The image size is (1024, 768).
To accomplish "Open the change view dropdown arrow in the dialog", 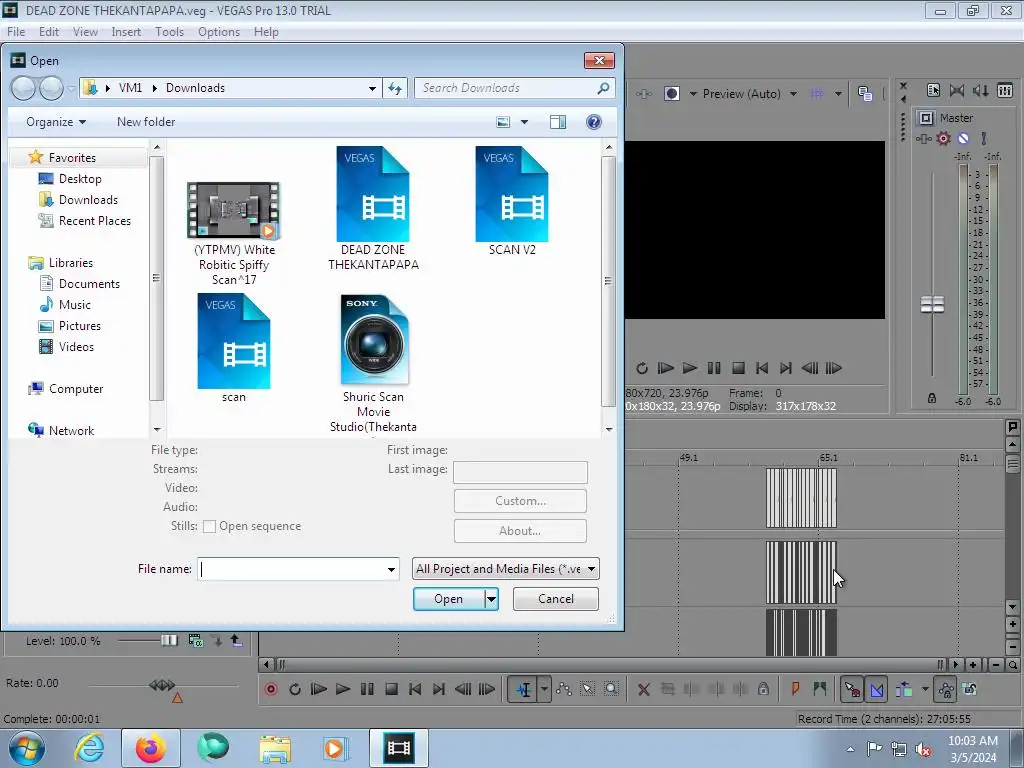I will [x=524, y=122].
